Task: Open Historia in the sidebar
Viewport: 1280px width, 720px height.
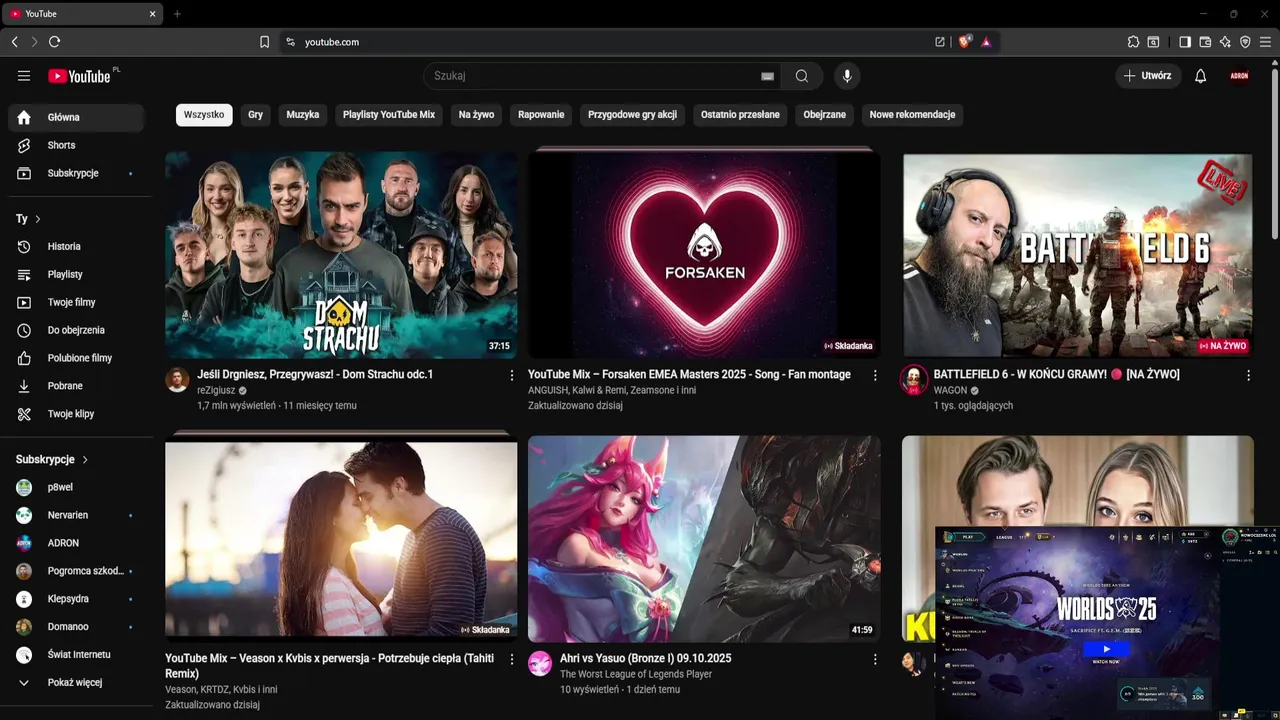Action: click(76, 246)
